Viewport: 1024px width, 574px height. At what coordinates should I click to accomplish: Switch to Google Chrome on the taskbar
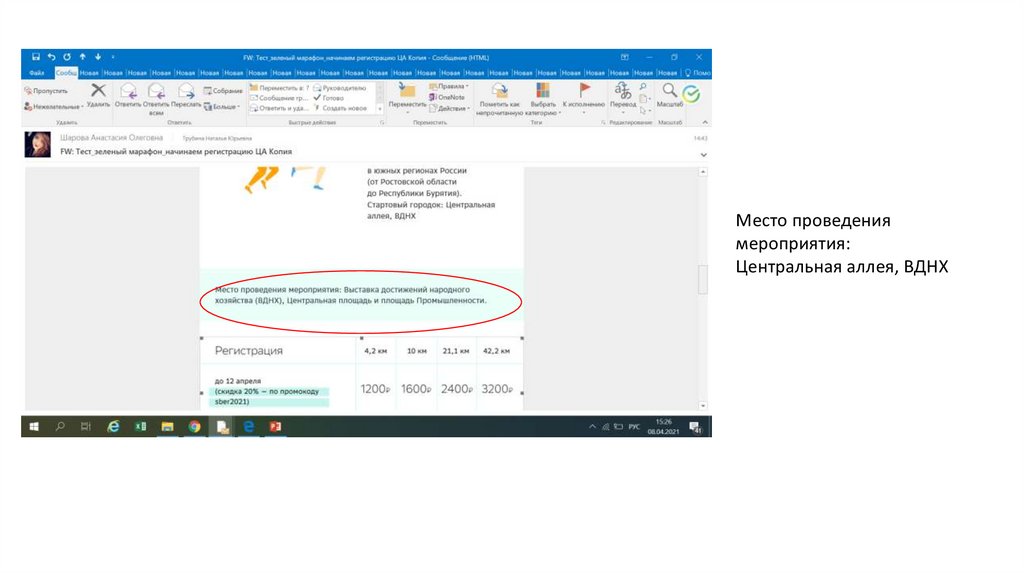pyautogui.click(x=195, y=426)
